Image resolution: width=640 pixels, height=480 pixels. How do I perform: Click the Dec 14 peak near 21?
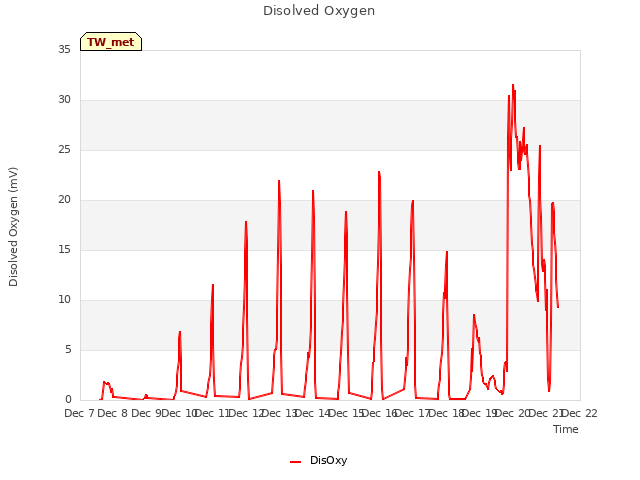[x=313, y=191]
